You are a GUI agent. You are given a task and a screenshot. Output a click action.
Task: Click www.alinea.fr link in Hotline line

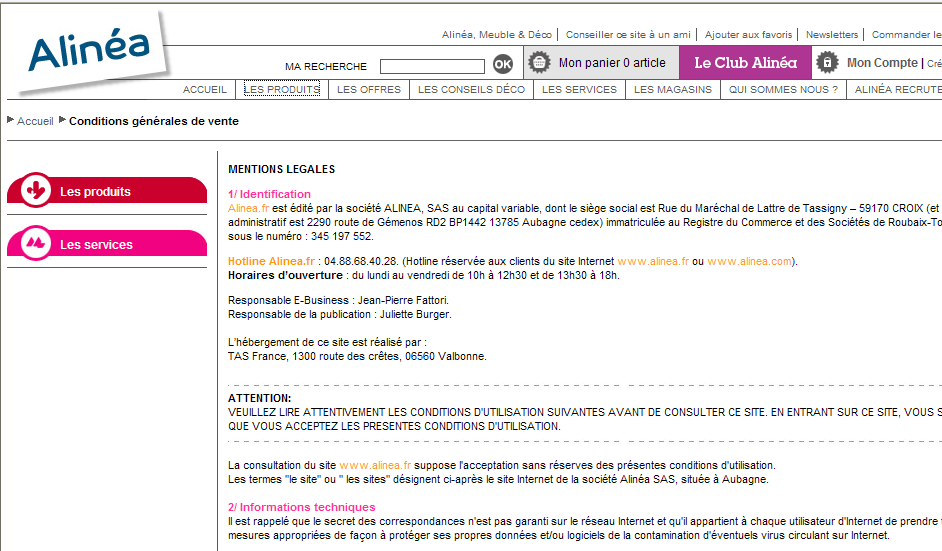pyautogui.click(x=653, y=261)
